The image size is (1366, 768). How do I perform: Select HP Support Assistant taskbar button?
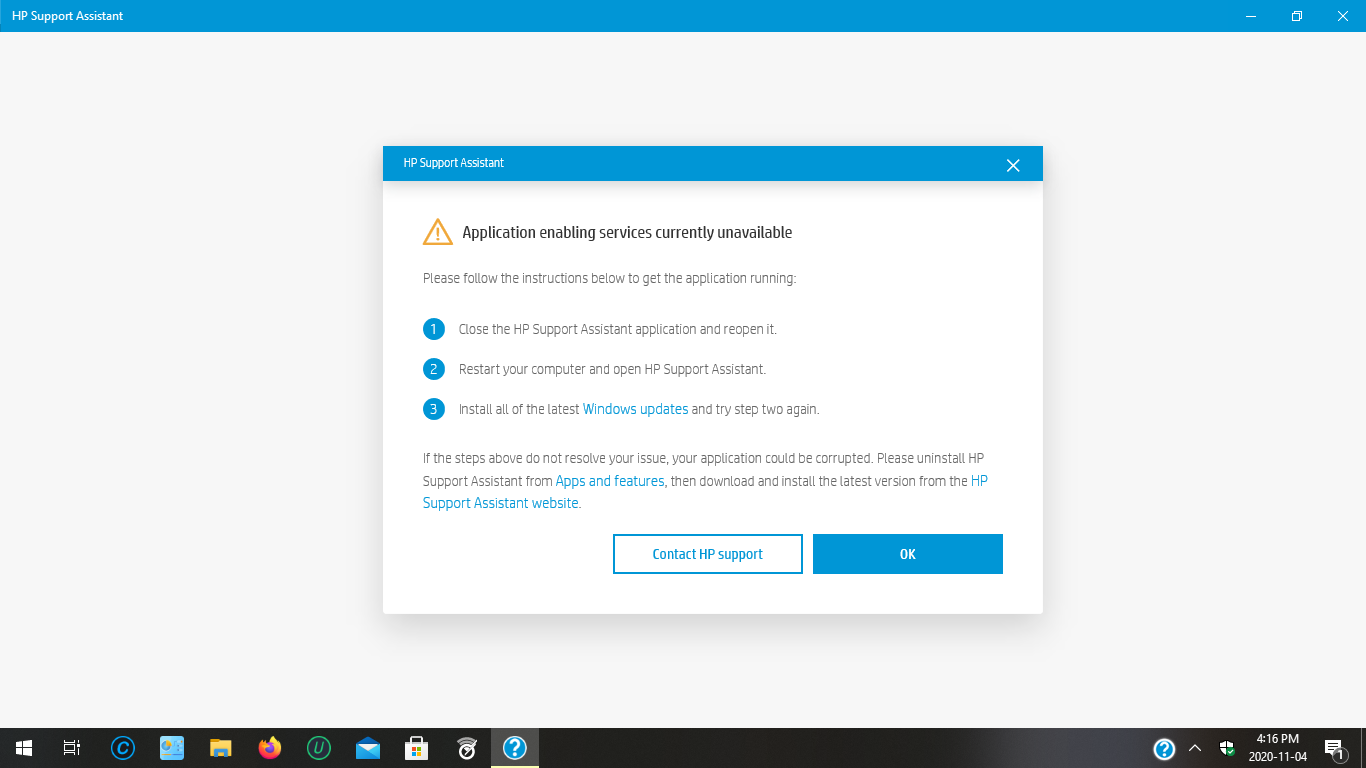tap(515, 748)
